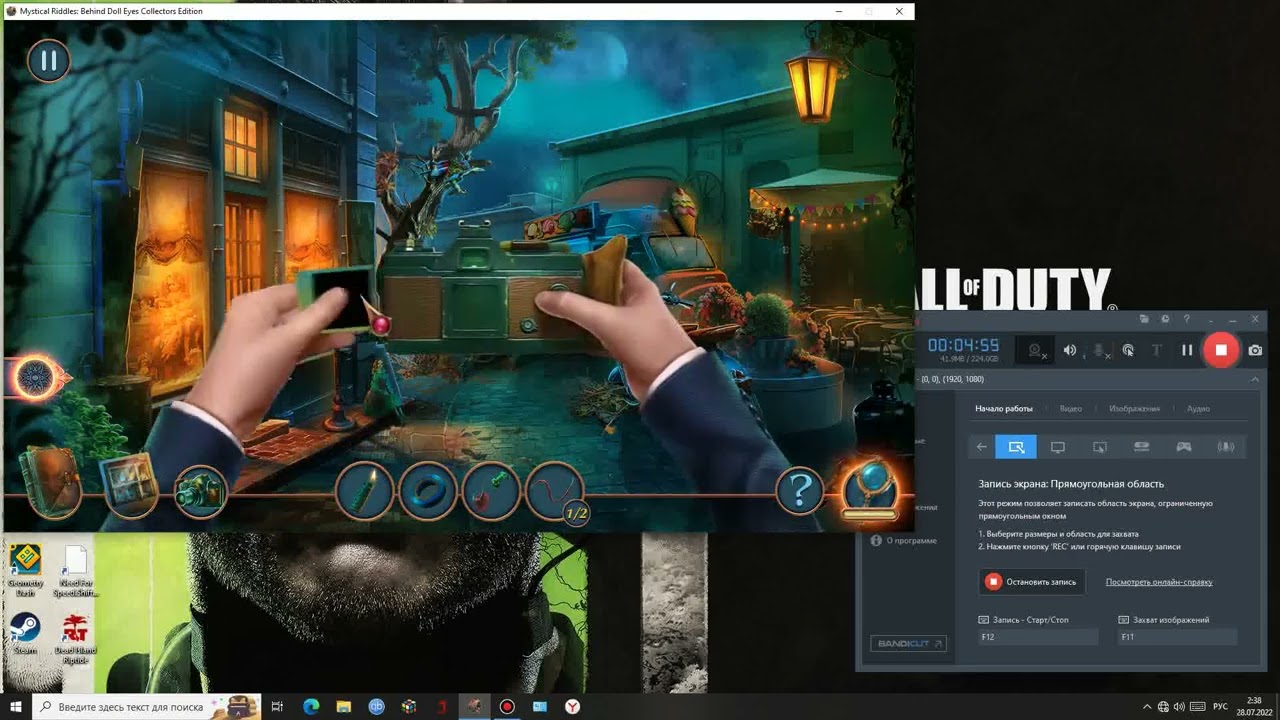Viewport: 1280px width, 720px height.
Task: Click the red ball gem near left hand
Action: tap(381, 325)
